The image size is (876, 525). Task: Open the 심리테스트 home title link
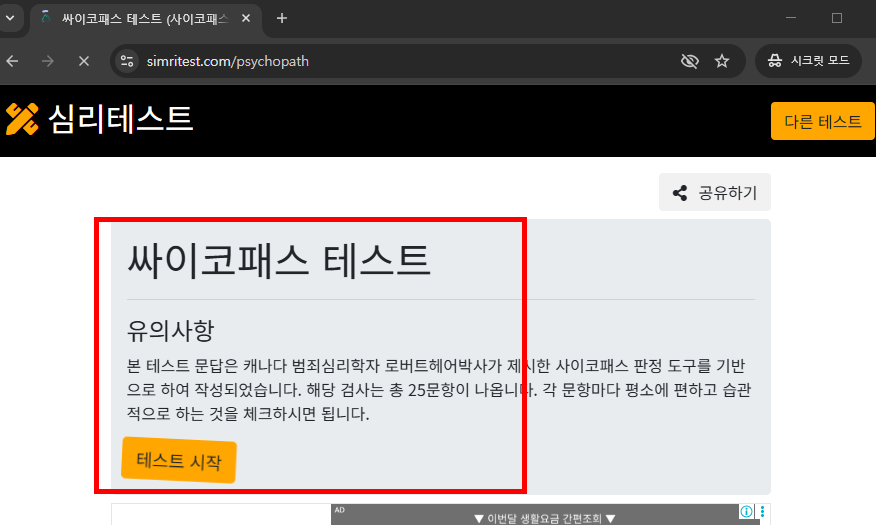coord(121,119)
